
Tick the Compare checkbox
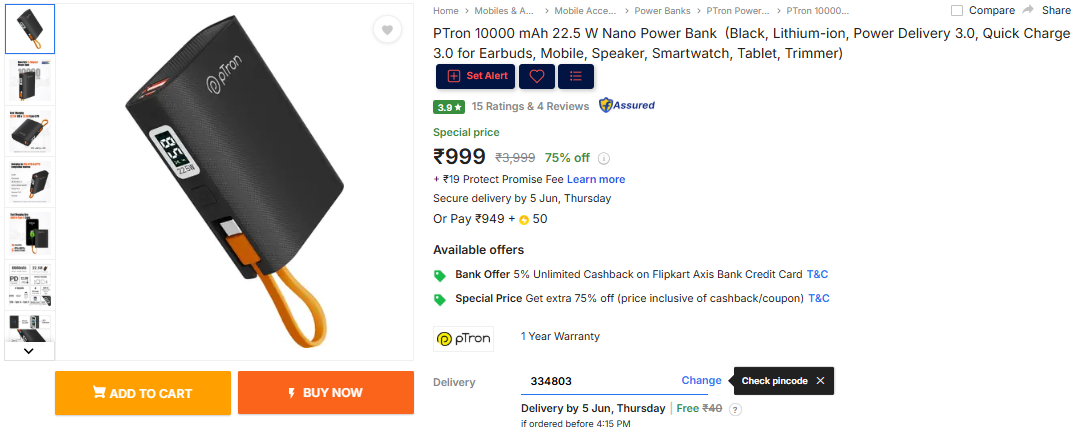[x=957, y=11]
